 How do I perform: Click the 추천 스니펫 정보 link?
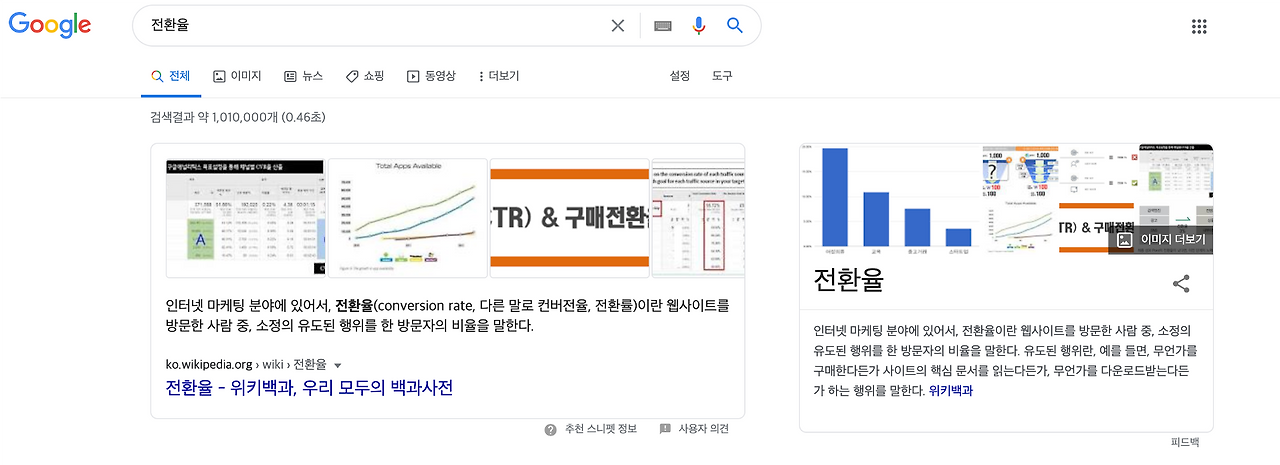601,430
